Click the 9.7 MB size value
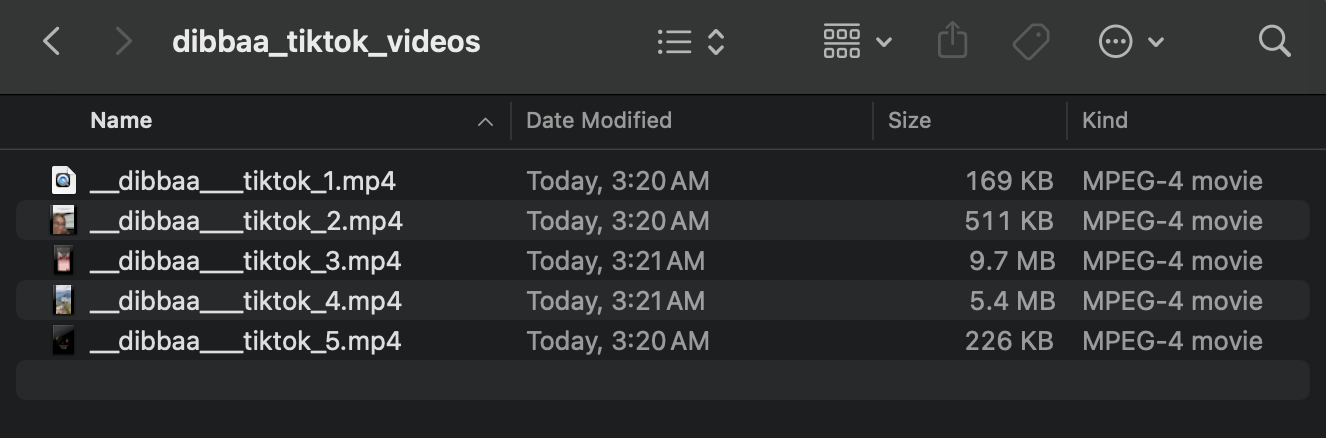This screenshot has height=438, width=1326. pos(1011,261)
